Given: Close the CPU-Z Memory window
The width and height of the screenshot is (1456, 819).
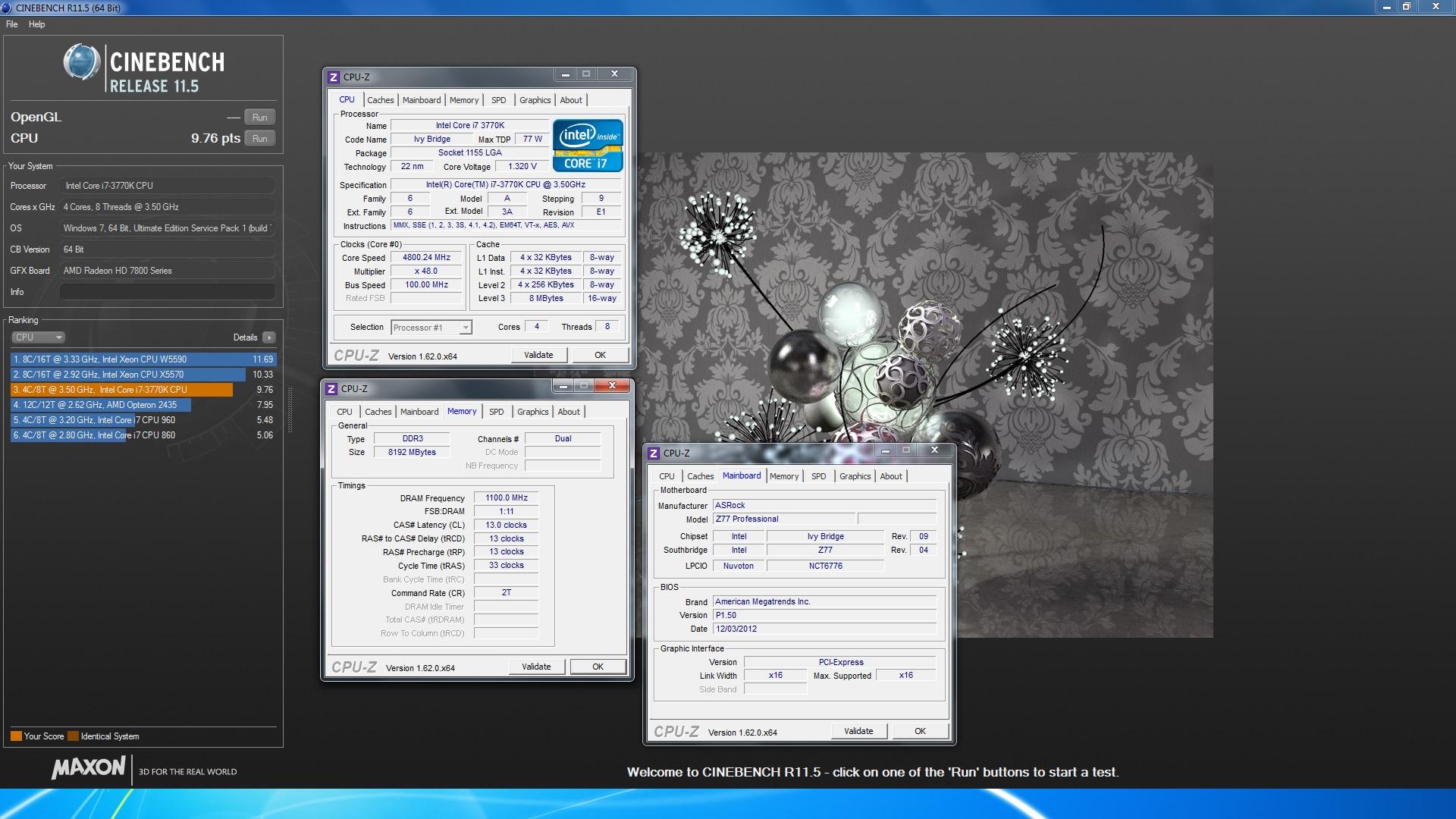Looking at the screenshot, I should 612,386.
